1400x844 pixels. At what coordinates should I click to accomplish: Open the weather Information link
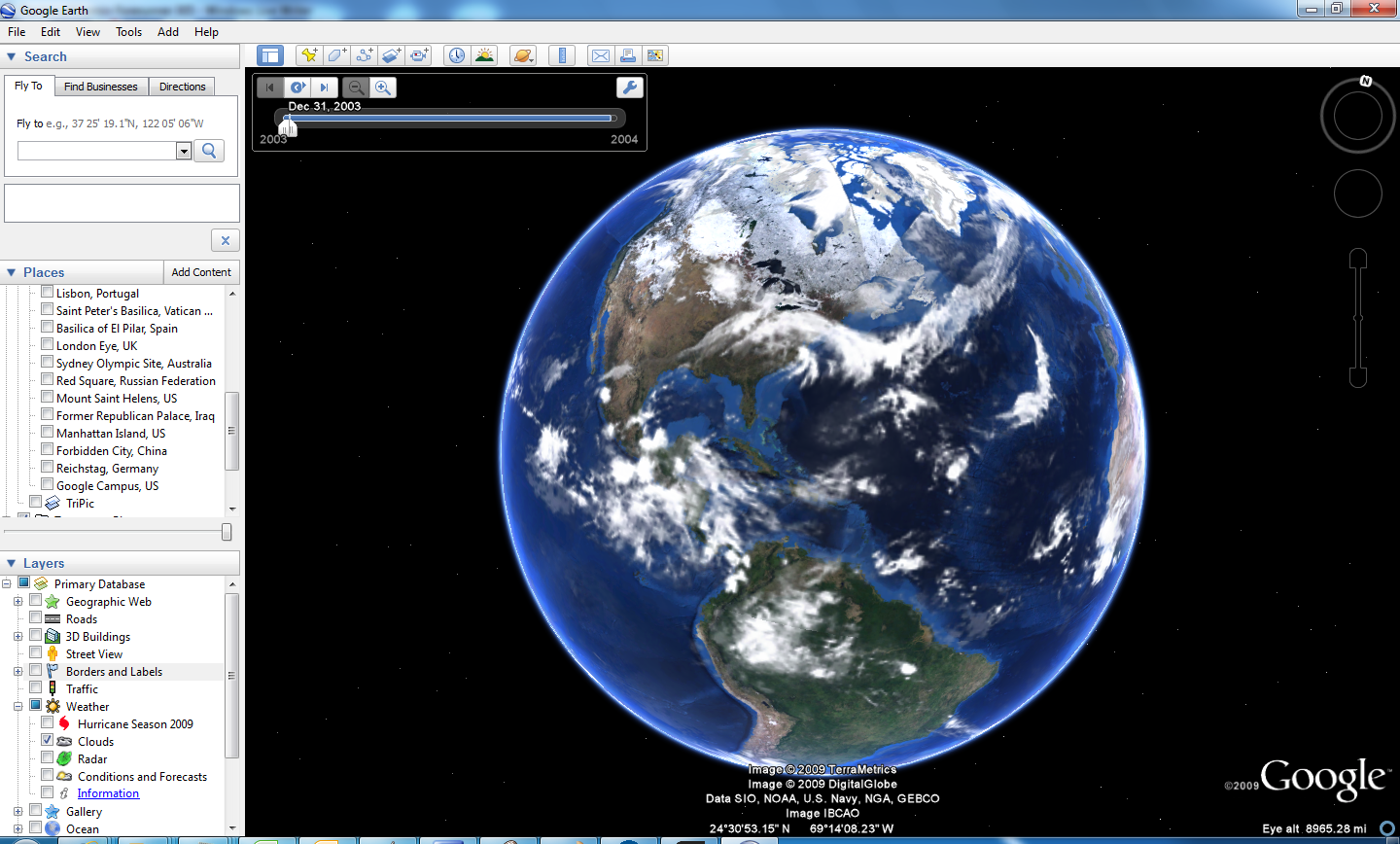click(x=108, y=793)
